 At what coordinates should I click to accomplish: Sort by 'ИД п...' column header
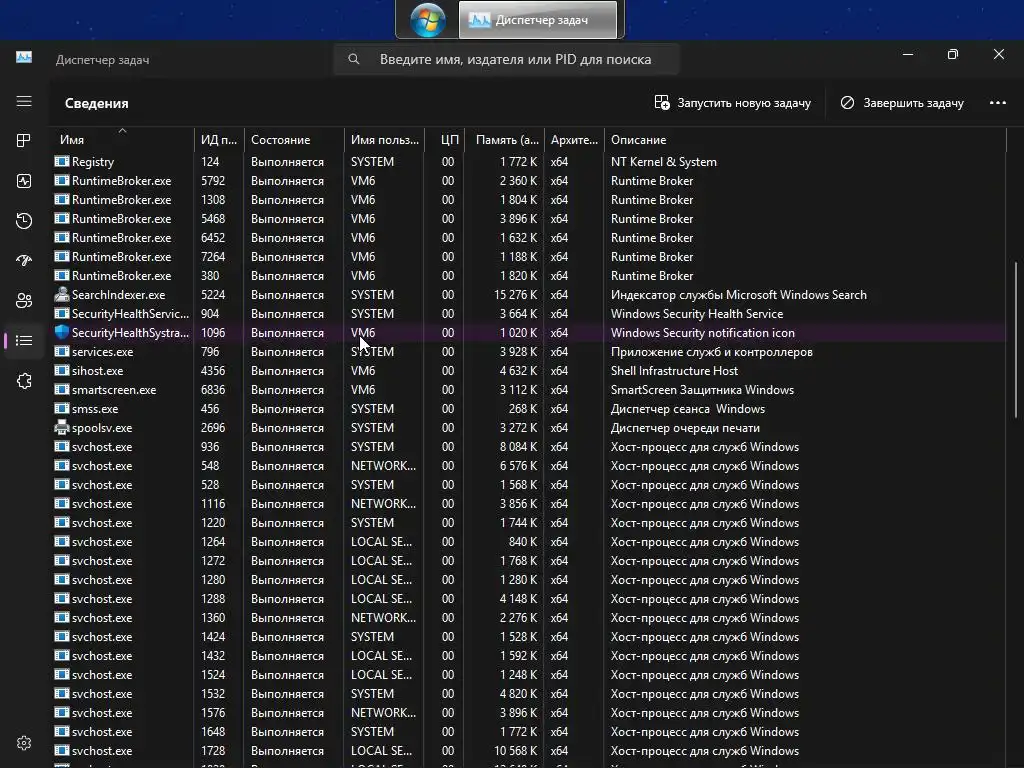219,140
